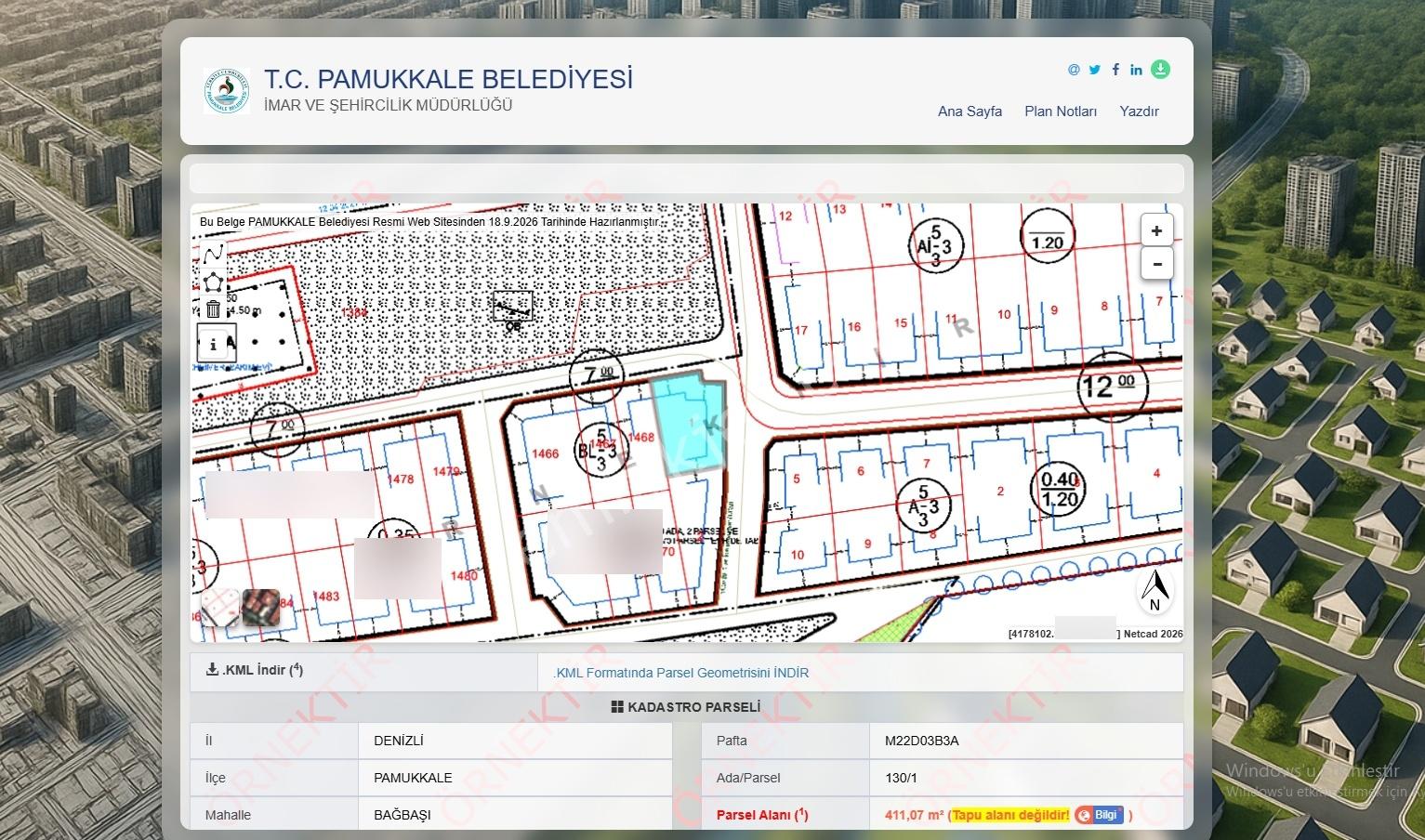Open the Twitter social icon
This screenshot has width=1425, height=840.
coord(1095,70)
